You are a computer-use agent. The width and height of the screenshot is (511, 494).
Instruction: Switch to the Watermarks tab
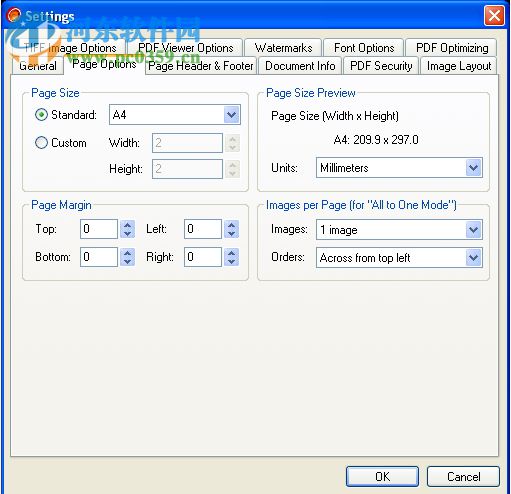(283, 48)
